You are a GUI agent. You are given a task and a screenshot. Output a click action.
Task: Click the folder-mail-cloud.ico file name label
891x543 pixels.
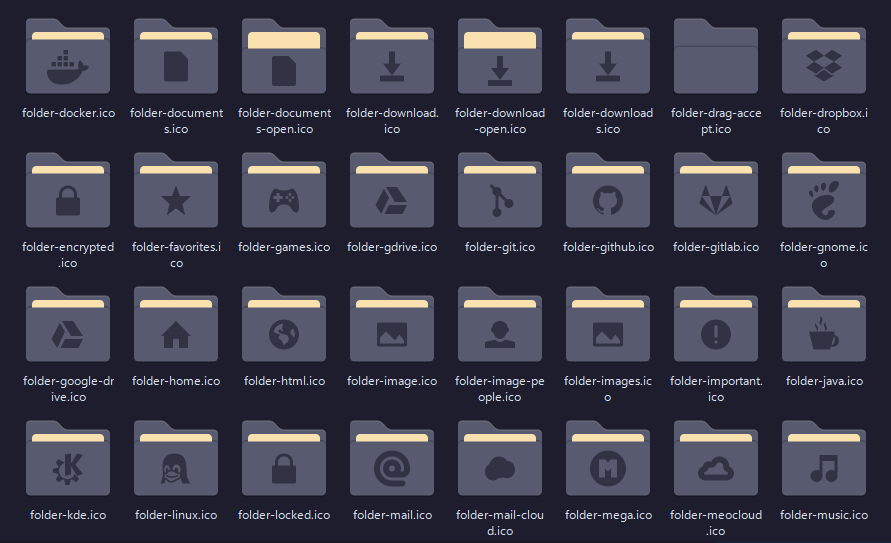(500, 523)
